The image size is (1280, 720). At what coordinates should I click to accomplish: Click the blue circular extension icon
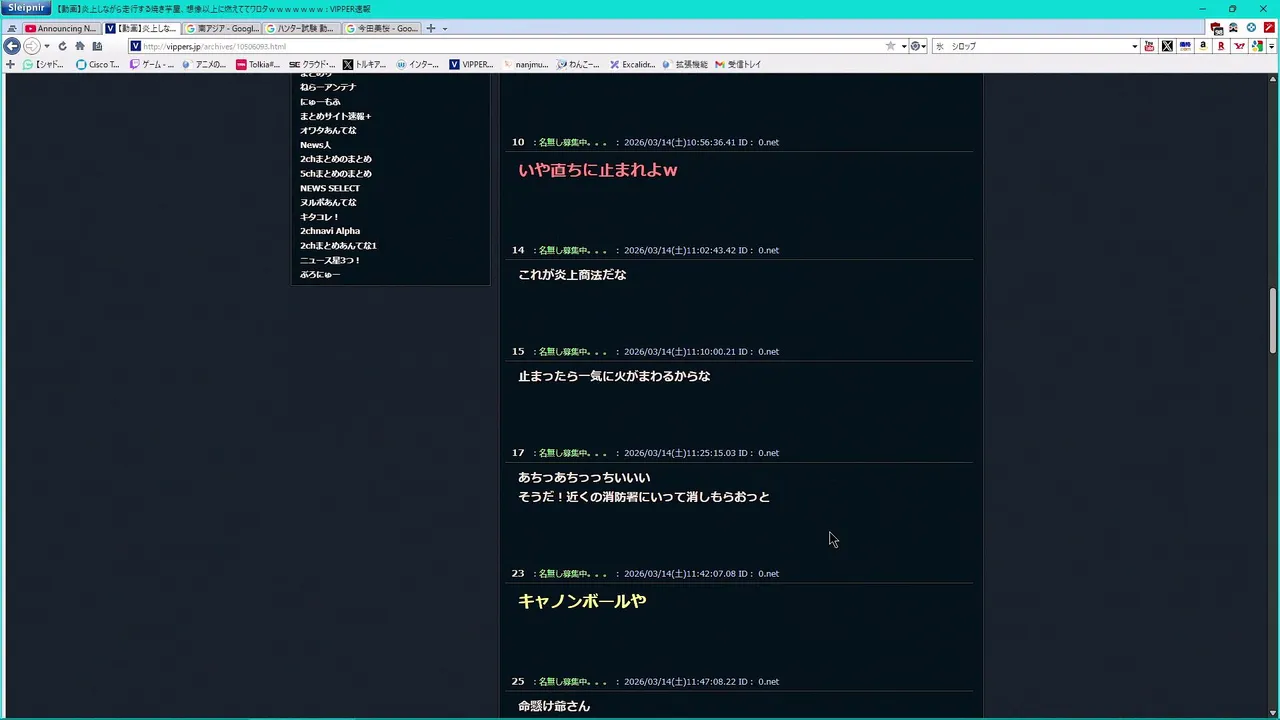click(x=1251, y=28)
